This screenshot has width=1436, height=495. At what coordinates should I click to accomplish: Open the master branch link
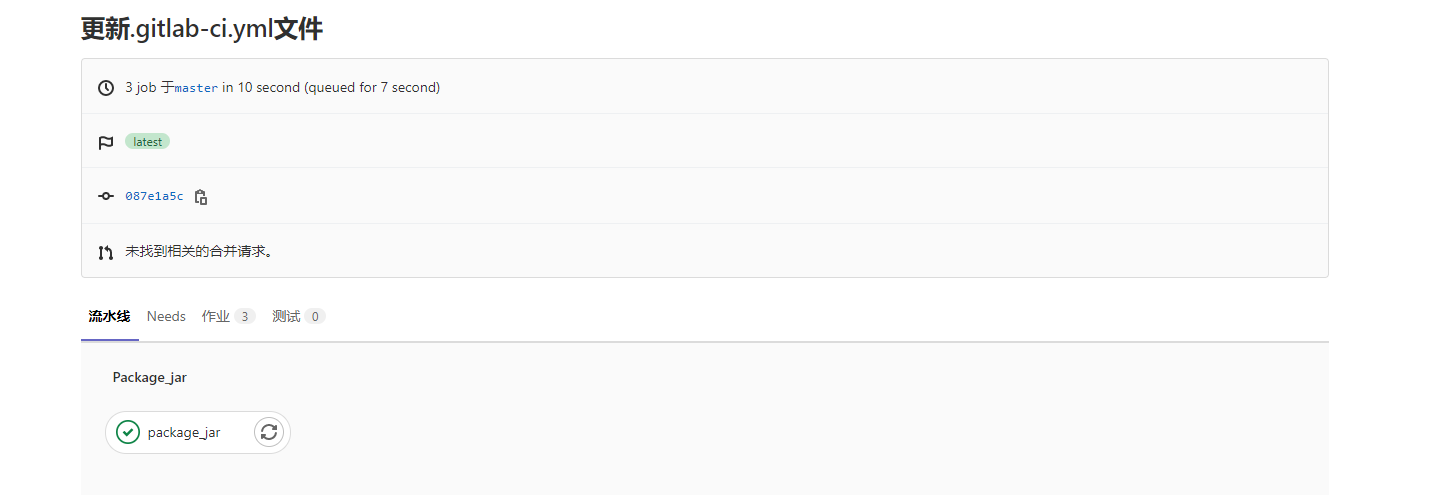(196, 88)
